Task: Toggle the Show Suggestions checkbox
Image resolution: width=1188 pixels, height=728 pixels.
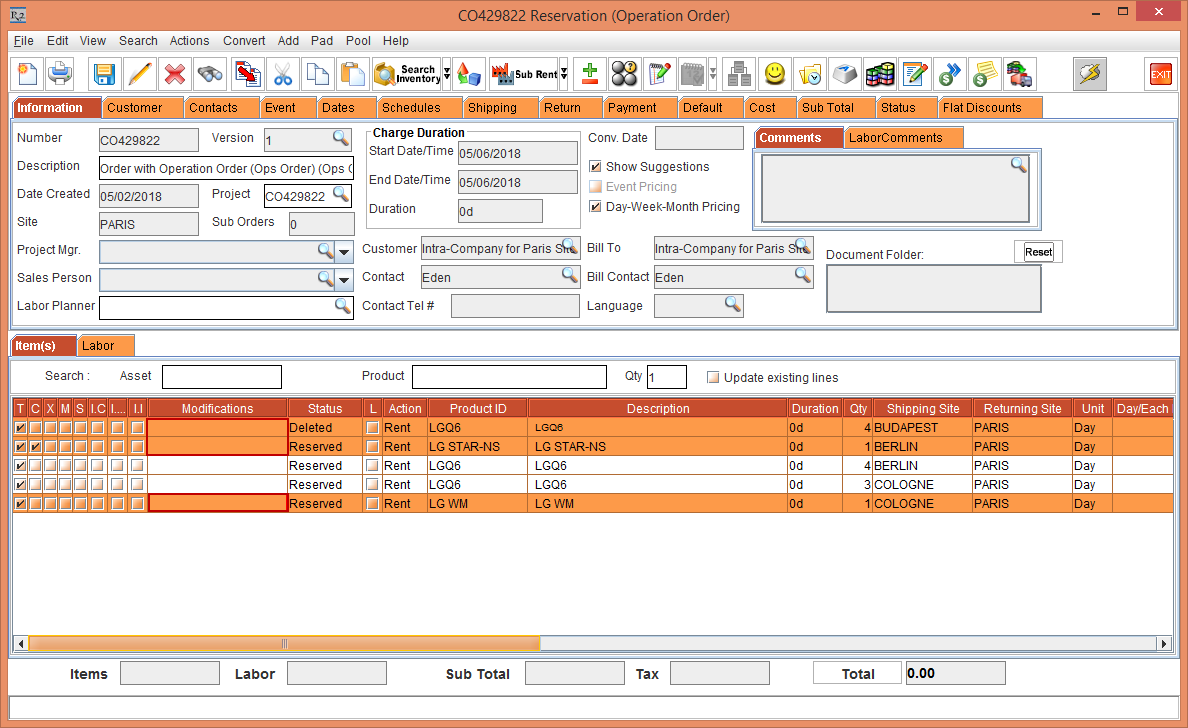Action: tap(596, 167)
